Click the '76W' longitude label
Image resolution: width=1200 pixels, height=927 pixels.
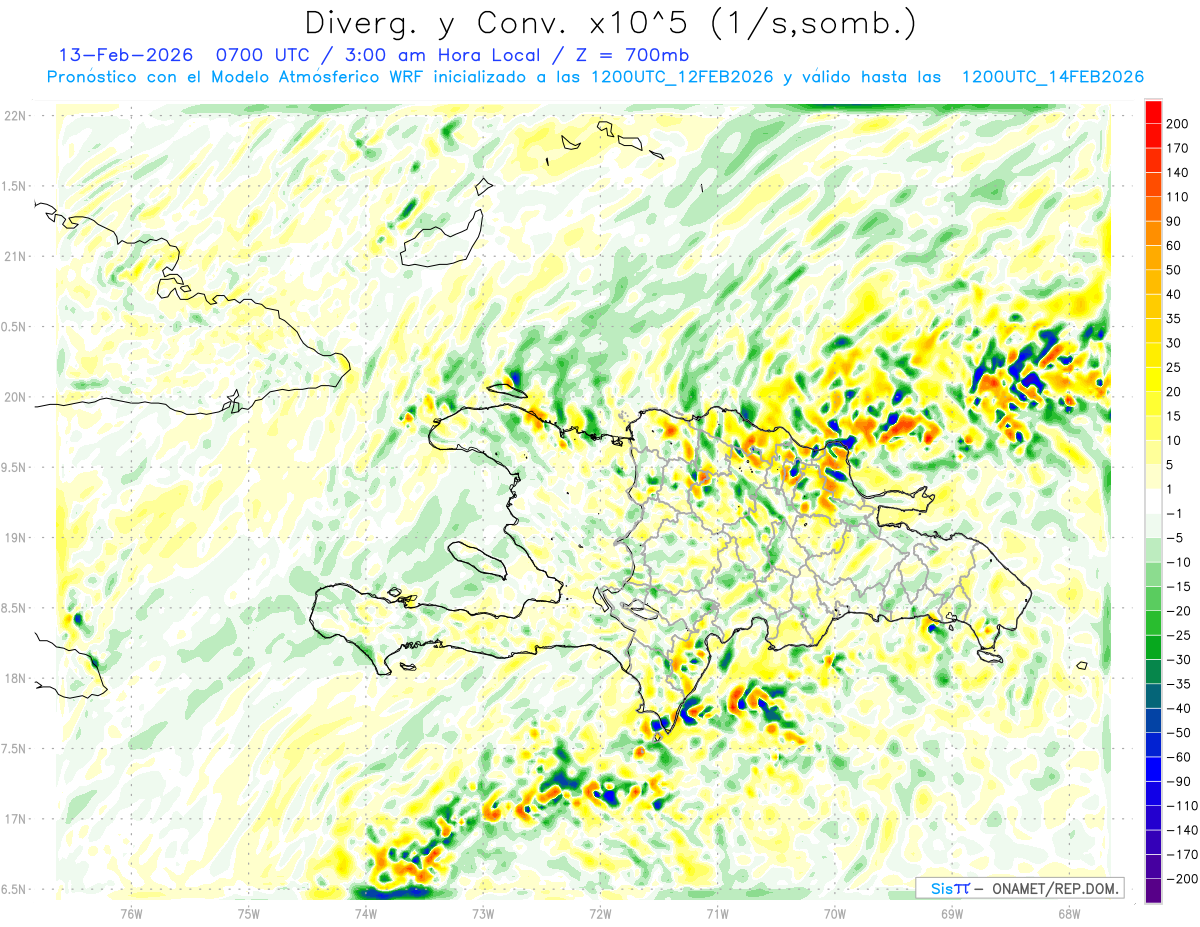[x=131, y=912]
